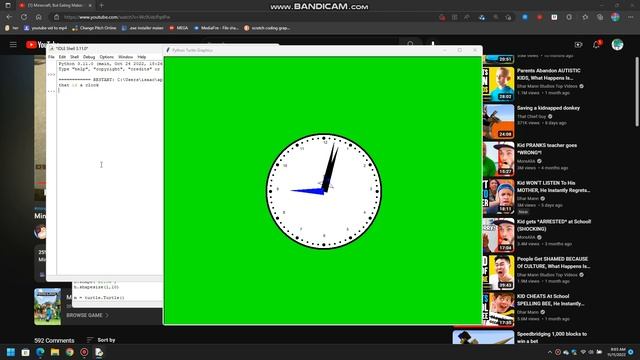640x360 pixels.
Task: Open the exe installer maker bookmark
Action: (142, 28)
